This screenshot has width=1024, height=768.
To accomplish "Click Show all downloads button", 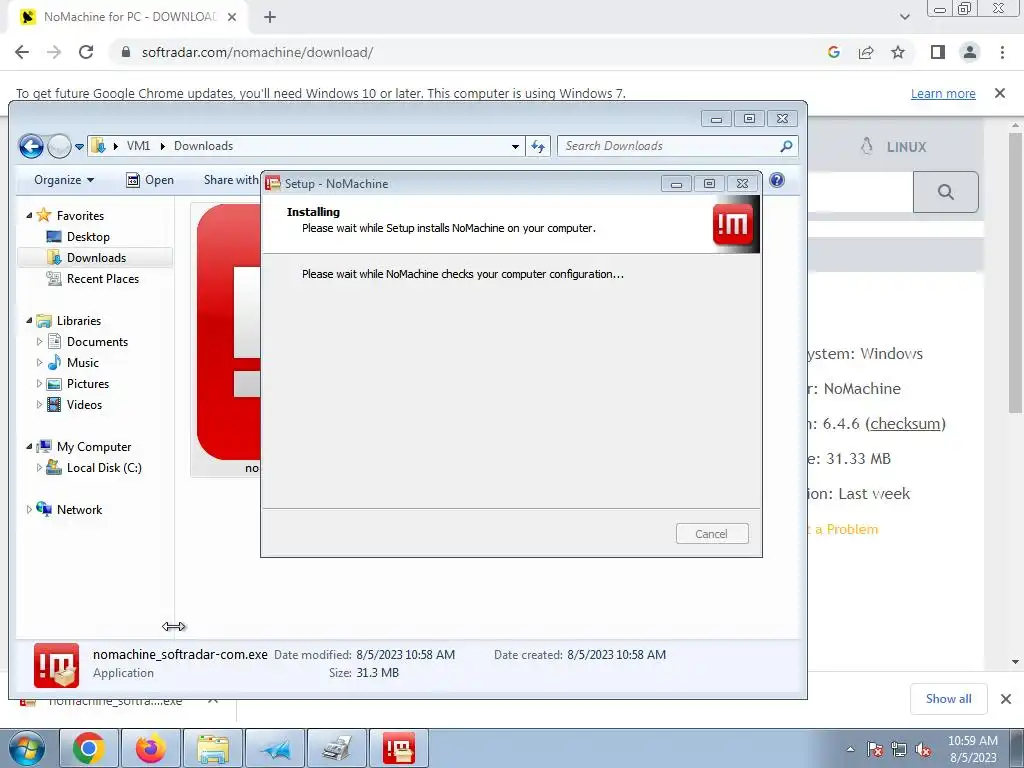I will point(948,699).
